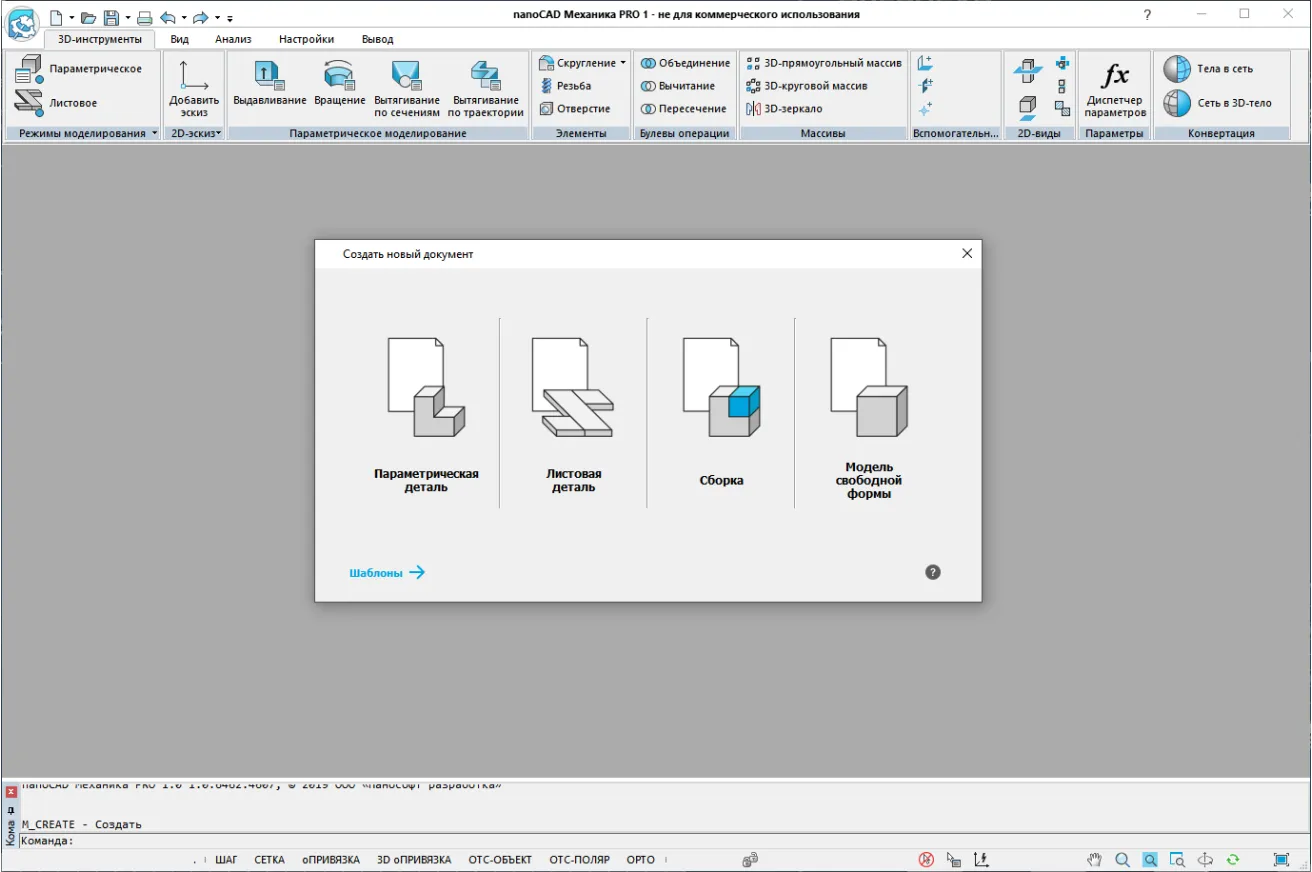This screenshot has width=1312, height=872.
Task: Open the 2D-эскиз panel dropdown
Action: point(218,133)
